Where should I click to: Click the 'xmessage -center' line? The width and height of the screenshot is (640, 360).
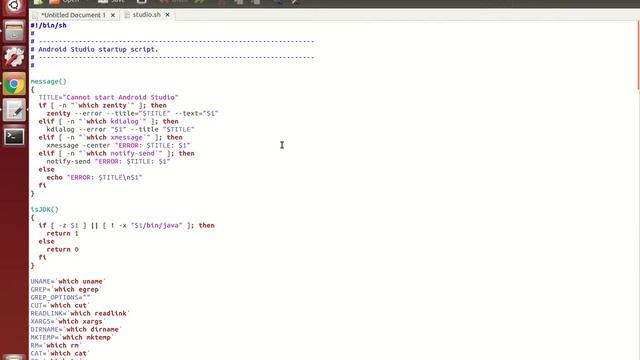(x=118, y=145)
